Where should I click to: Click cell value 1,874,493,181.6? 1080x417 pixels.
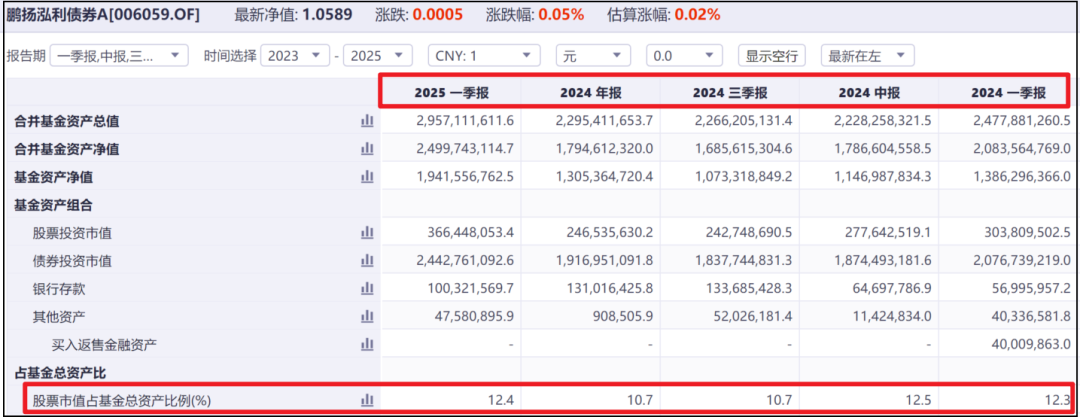coord(882,261)
